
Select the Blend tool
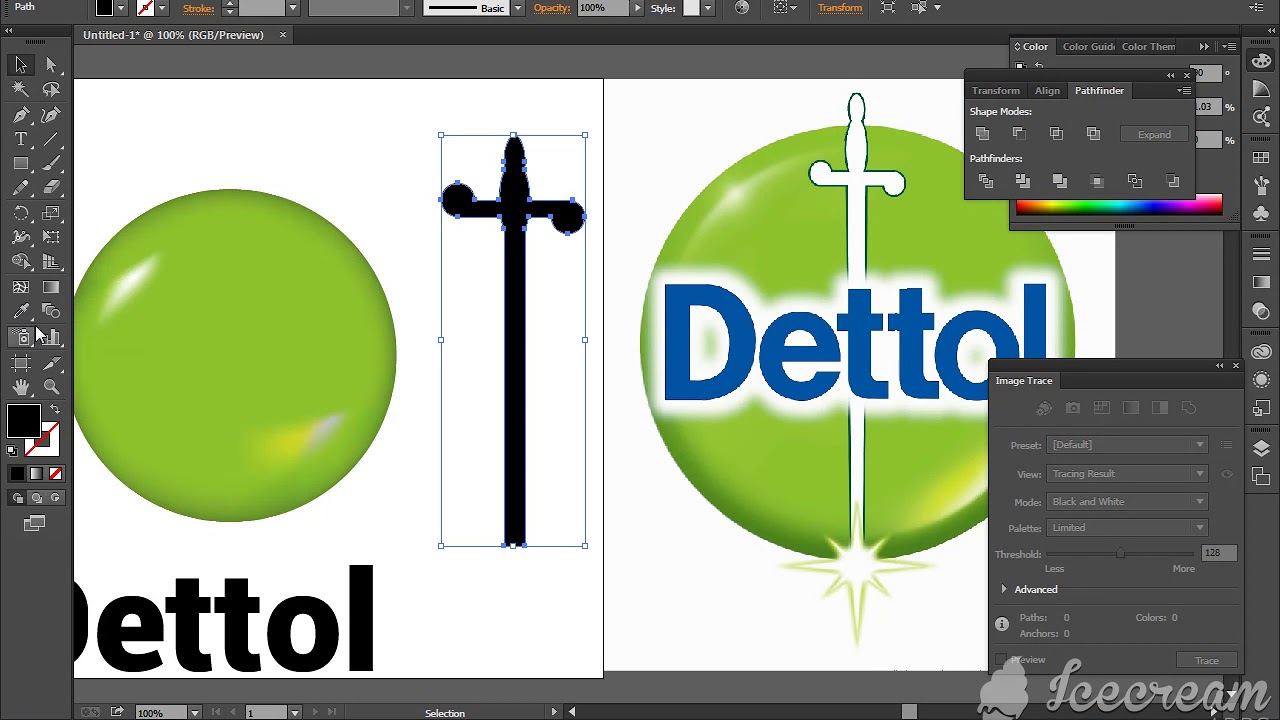click(x=51, y=312)
